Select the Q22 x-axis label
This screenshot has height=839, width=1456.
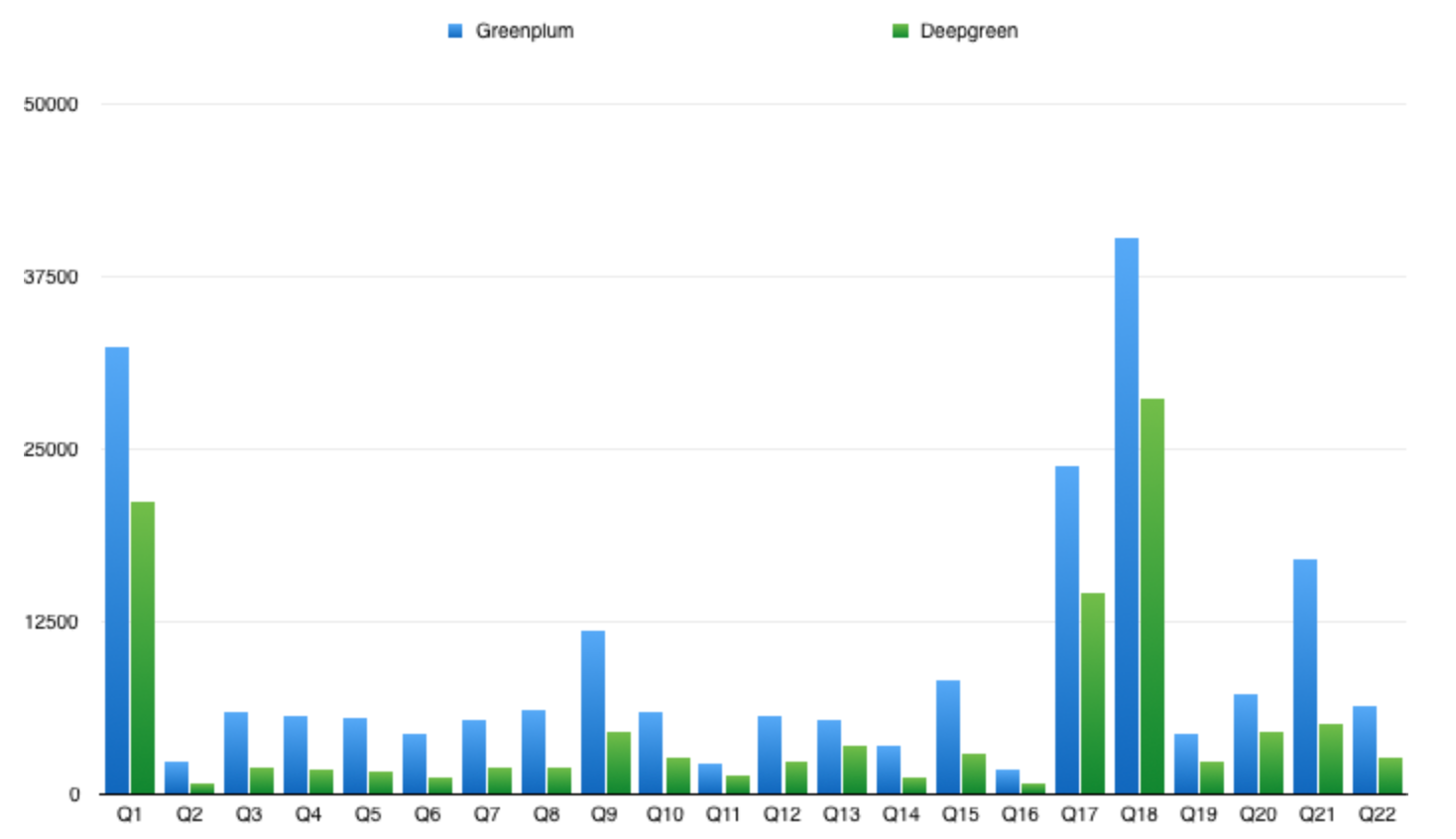[1378, 814]
